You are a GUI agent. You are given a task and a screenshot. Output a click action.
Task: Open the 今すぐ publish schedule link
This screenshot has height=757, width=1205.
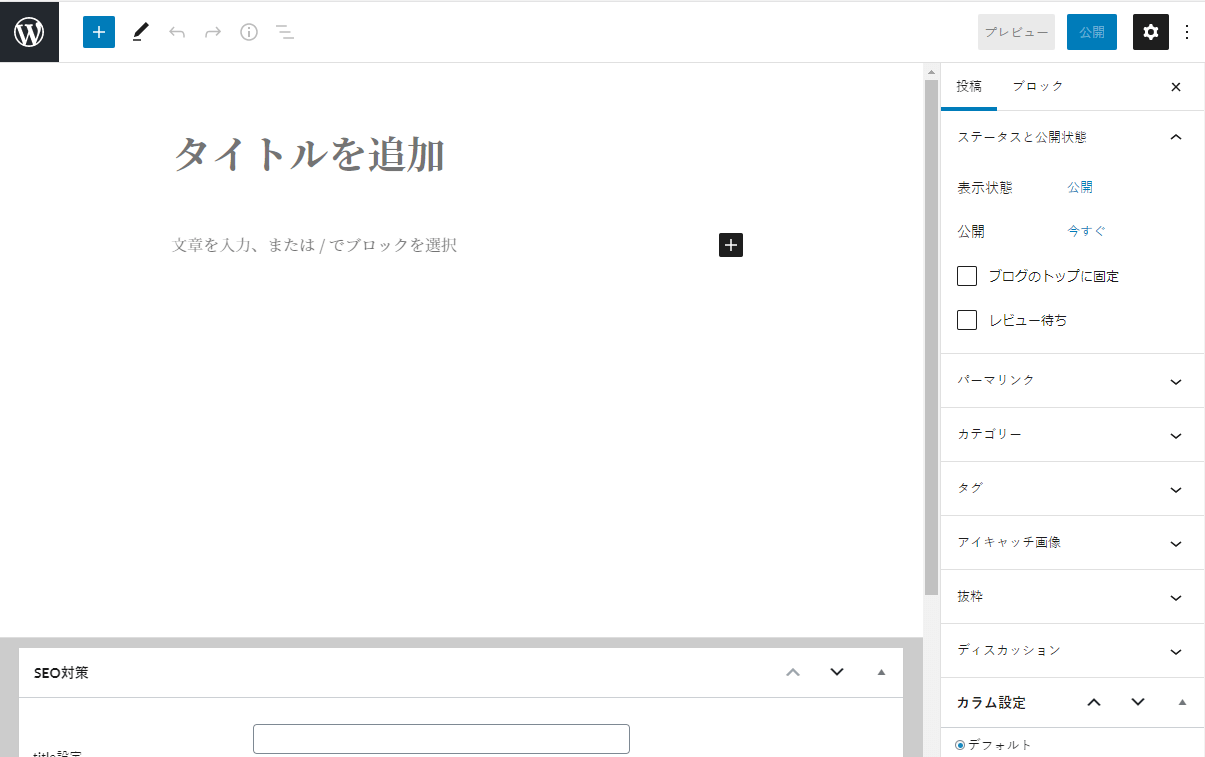pyautogui.click(x=1085, y=230)
